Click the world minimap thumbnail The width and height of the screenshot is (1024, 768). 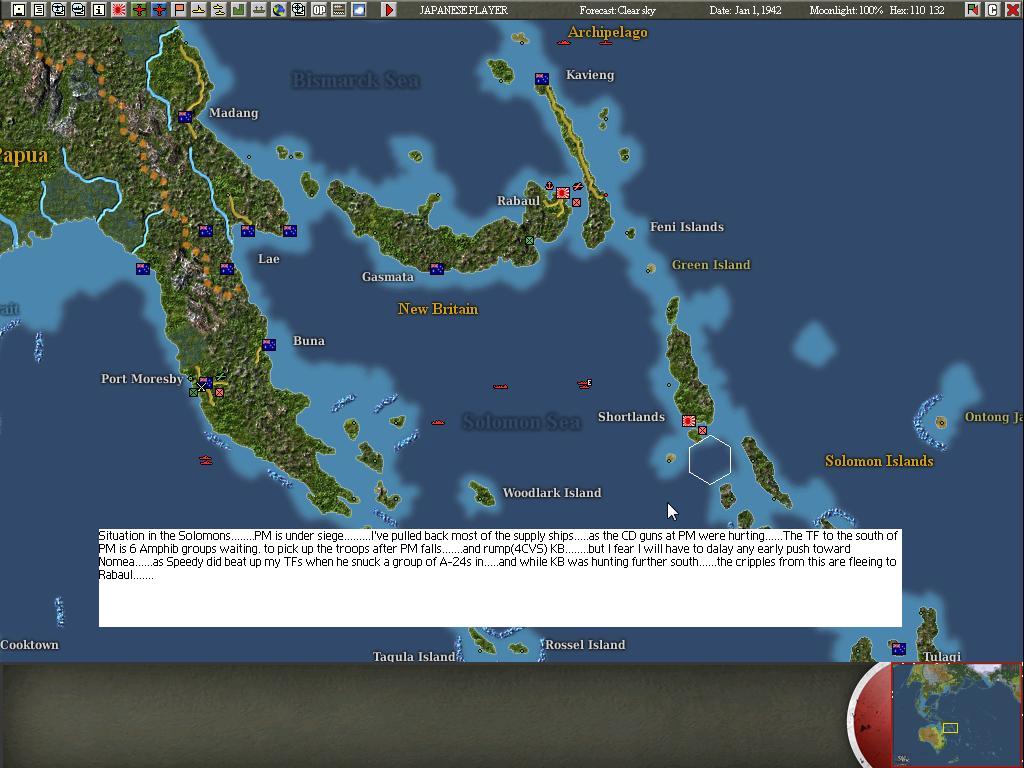[x=957, y=714]
